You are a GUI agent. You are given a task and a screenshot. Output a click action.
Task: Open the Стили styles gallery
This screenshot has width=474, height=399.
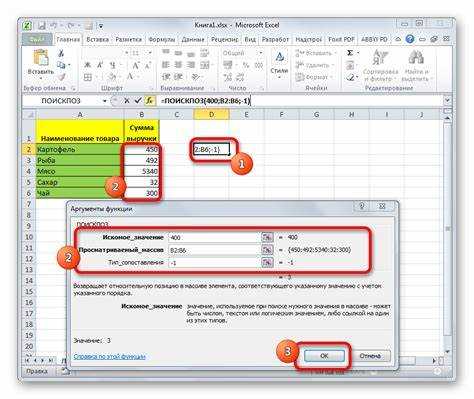pos(279,65)
